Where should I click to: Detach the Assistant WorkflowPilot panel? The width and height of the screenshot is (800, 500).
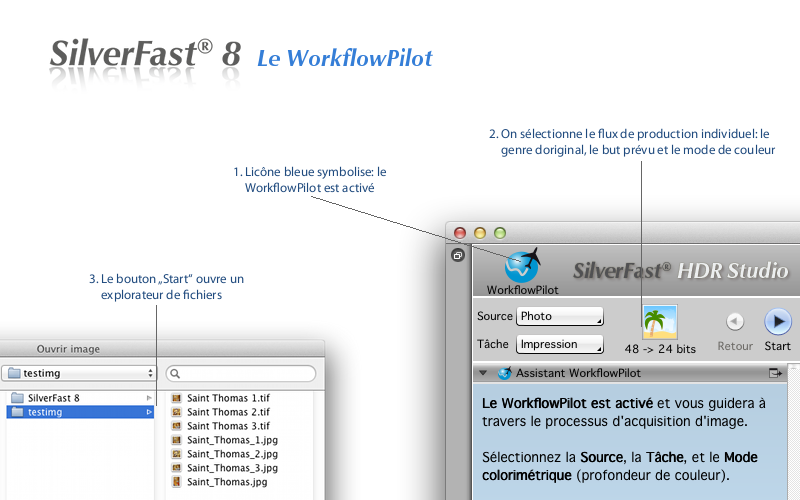click(x=775, y=373)
